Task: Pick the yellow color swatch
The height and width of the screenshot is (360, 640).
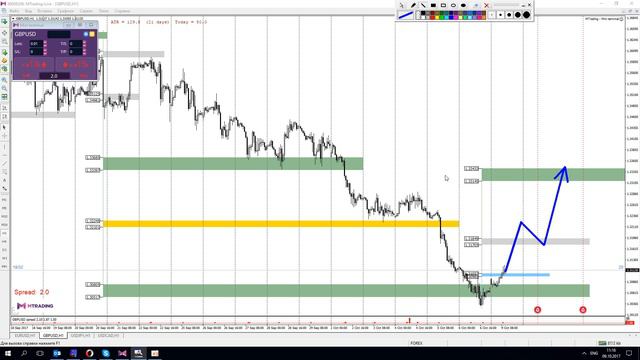Action: [x=437, y=18]
